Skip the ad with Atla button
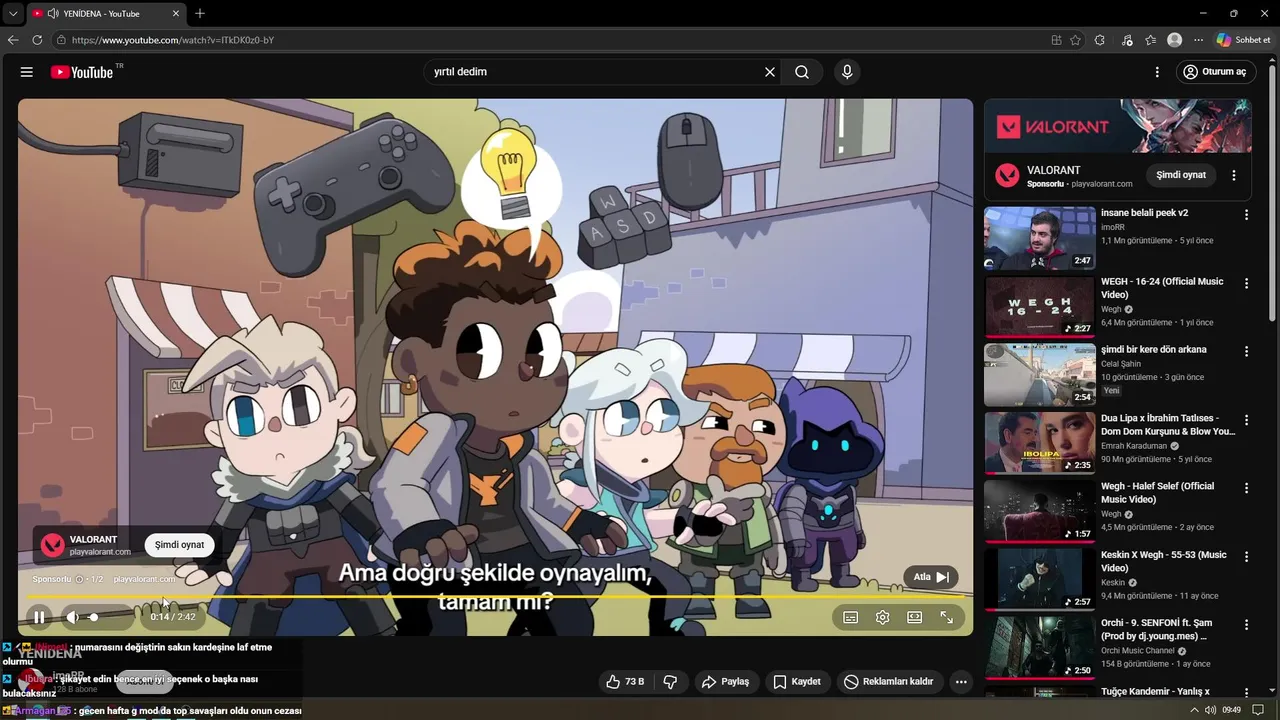The height and width of the screenshot is (720, 1280). click(x=931, y=577)
